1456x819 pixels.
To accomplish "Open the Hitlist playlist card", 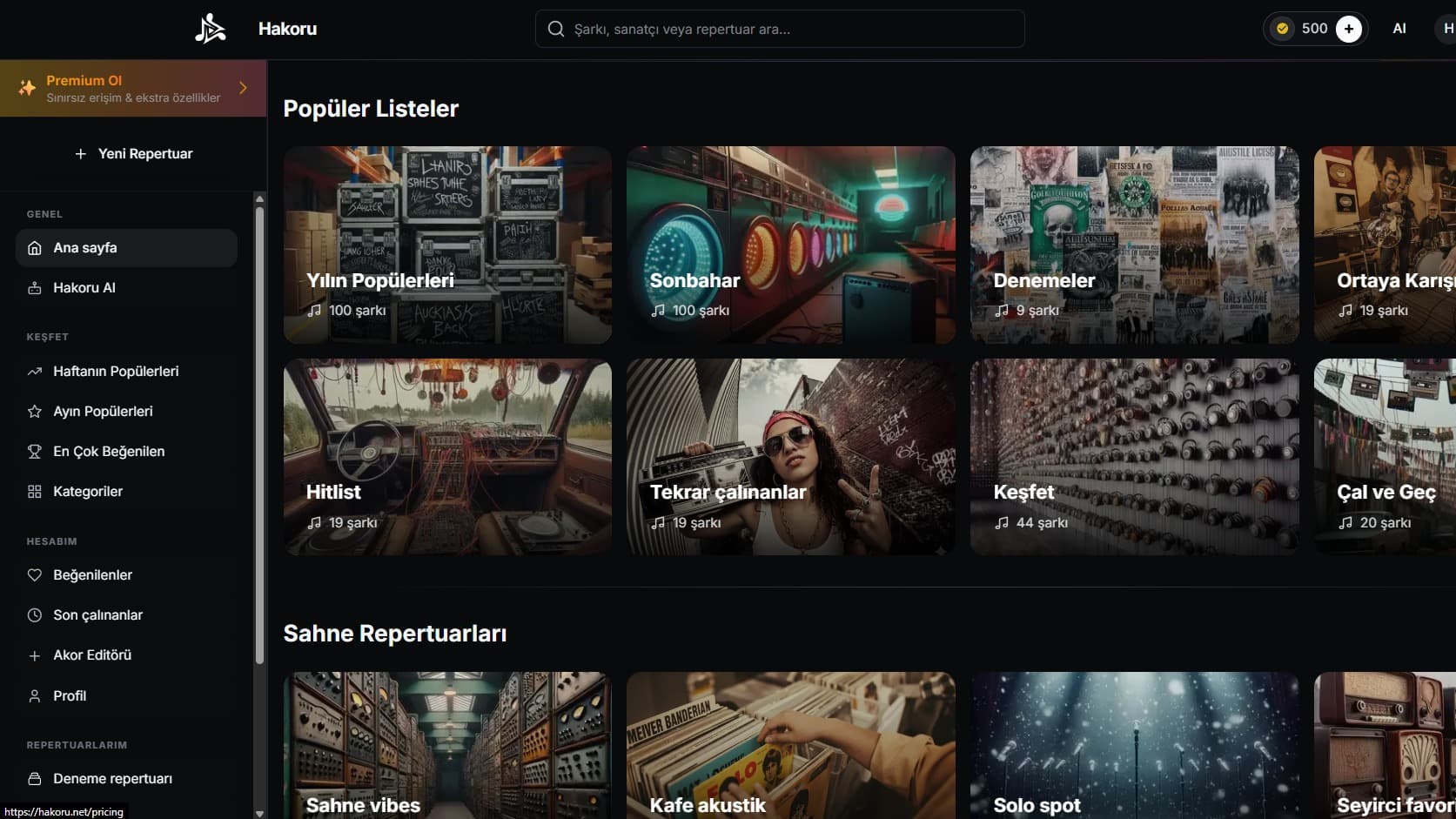I will coord(447,457).
